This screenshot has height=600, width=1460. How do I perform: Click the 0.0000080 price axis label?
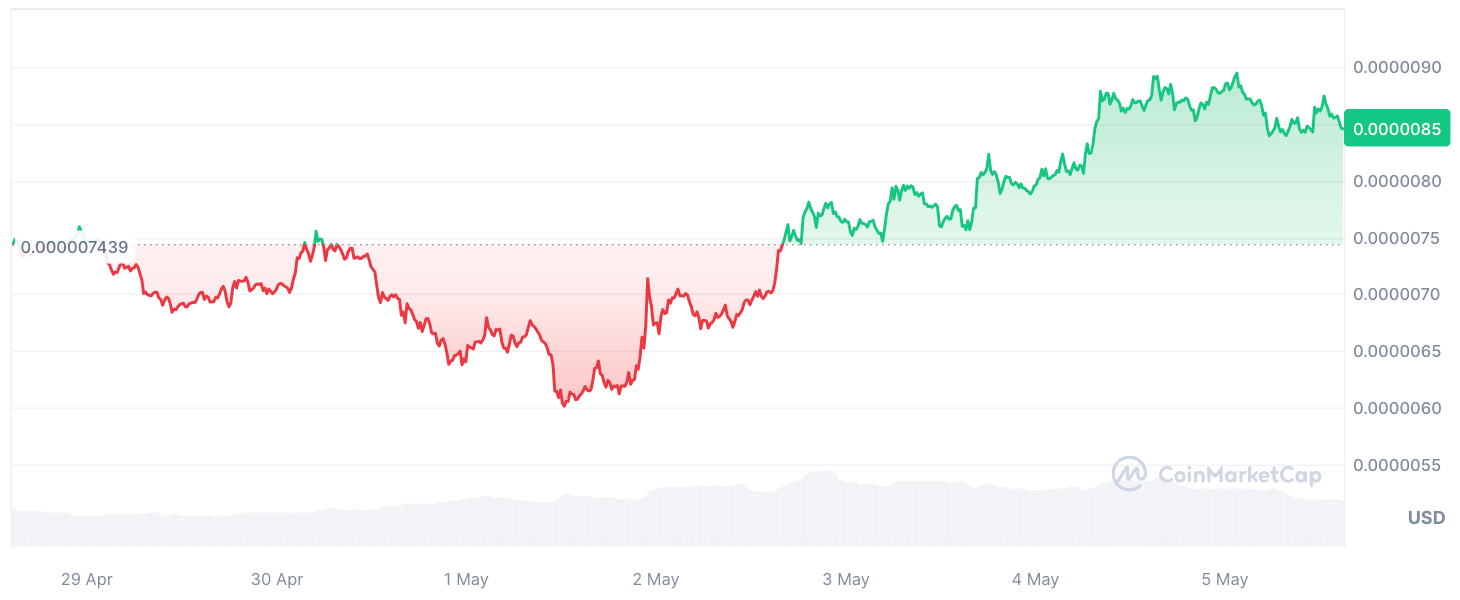coord(1397,181)
